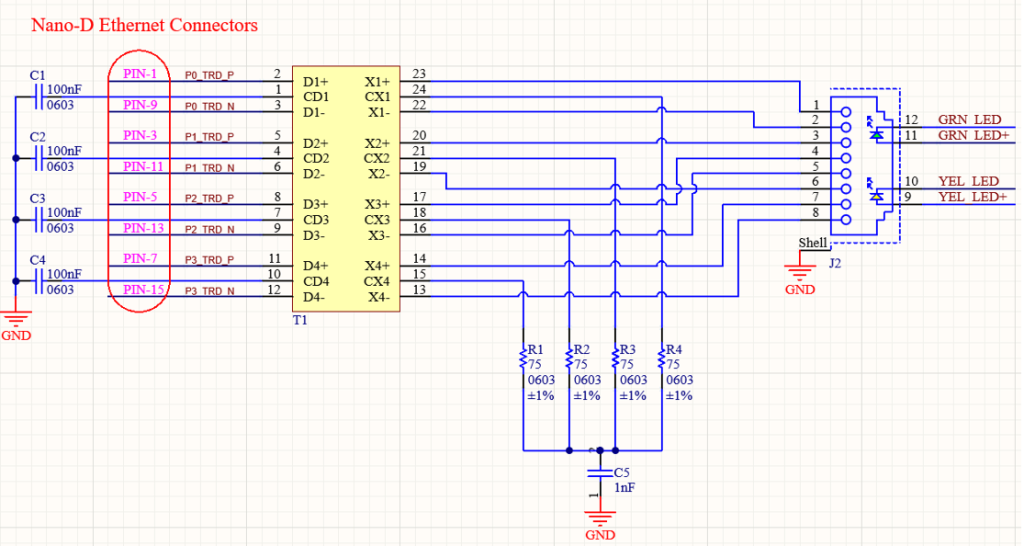Click the CD1 pin name on T1
1024x546 pixels.
[x=315, y=97]
